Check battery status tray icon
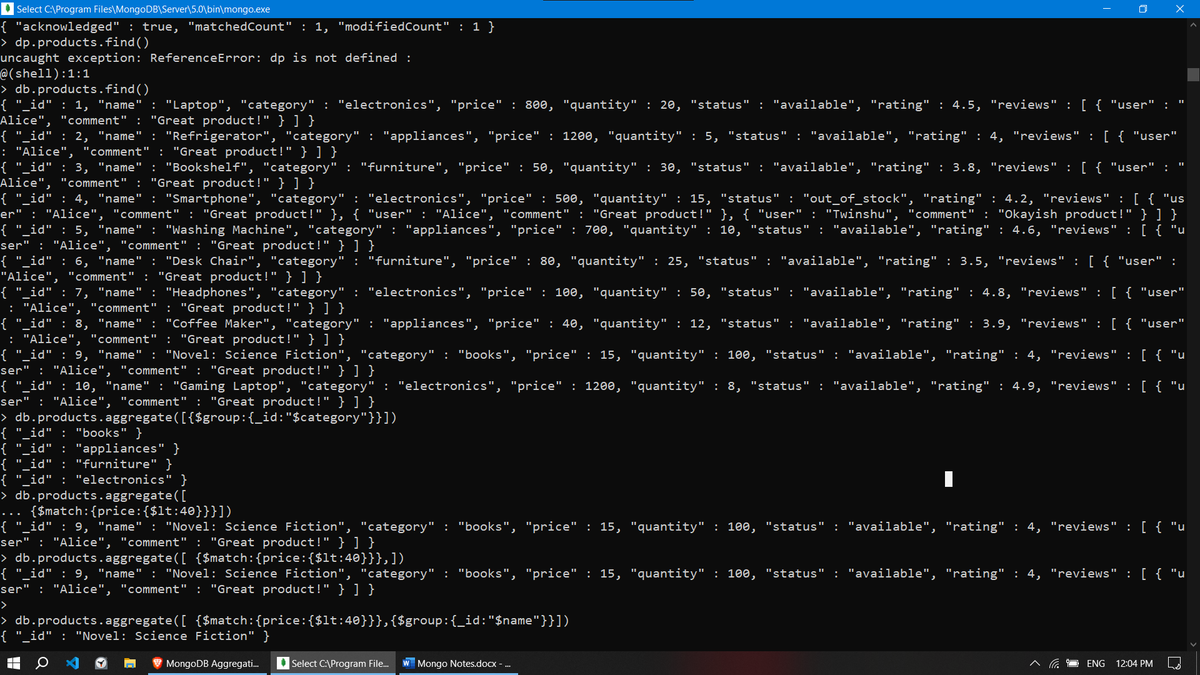The width and height of the screenshot is (1200, 675). point(1072,663)
